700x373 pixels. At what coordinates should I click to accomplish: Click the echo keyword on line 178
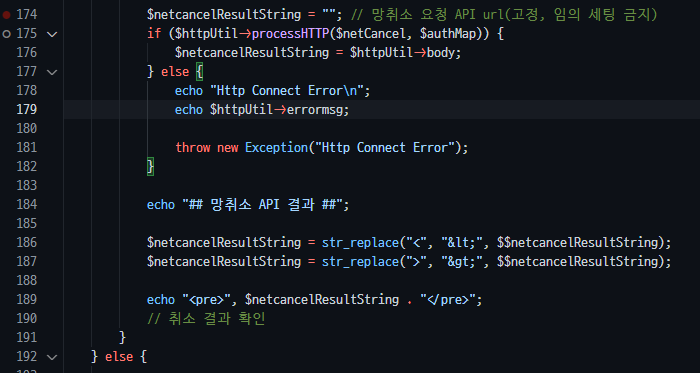[x=189, y=91]
